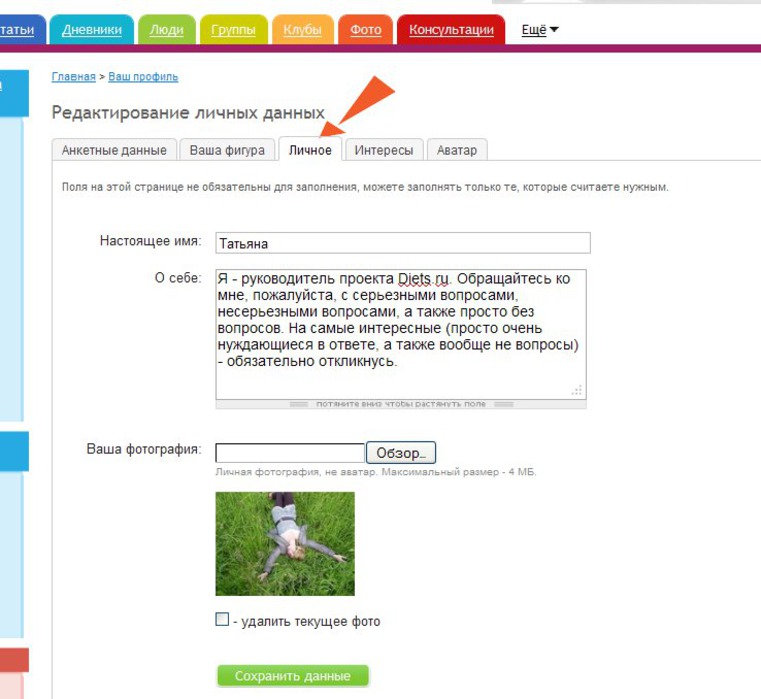Screen dimensions: 761x699
Task: Switch to the Ваша фигура tab
Action: tap(227, 150)
